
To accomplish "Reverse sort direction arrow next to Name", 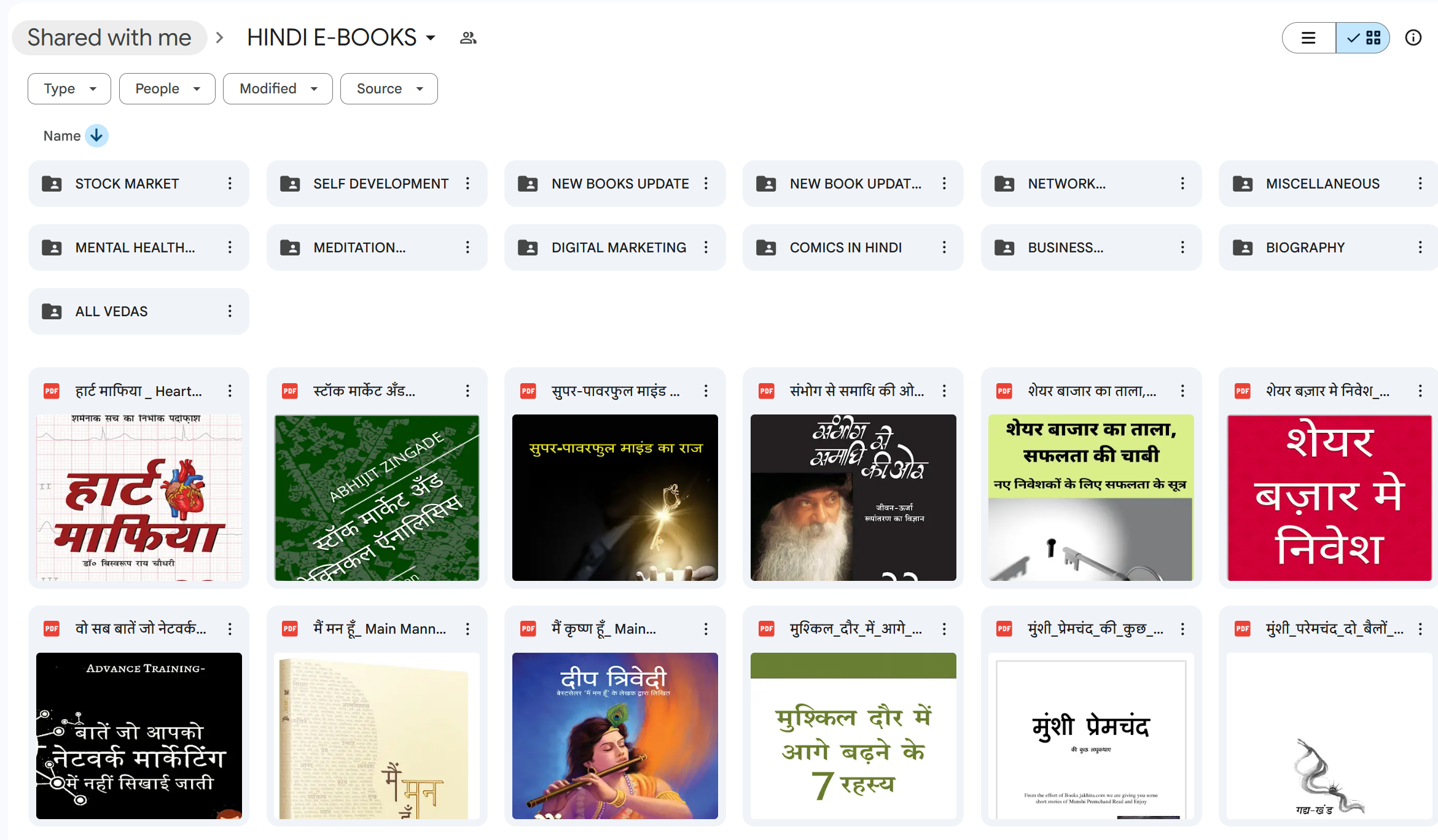I will [x=96, y=136].
